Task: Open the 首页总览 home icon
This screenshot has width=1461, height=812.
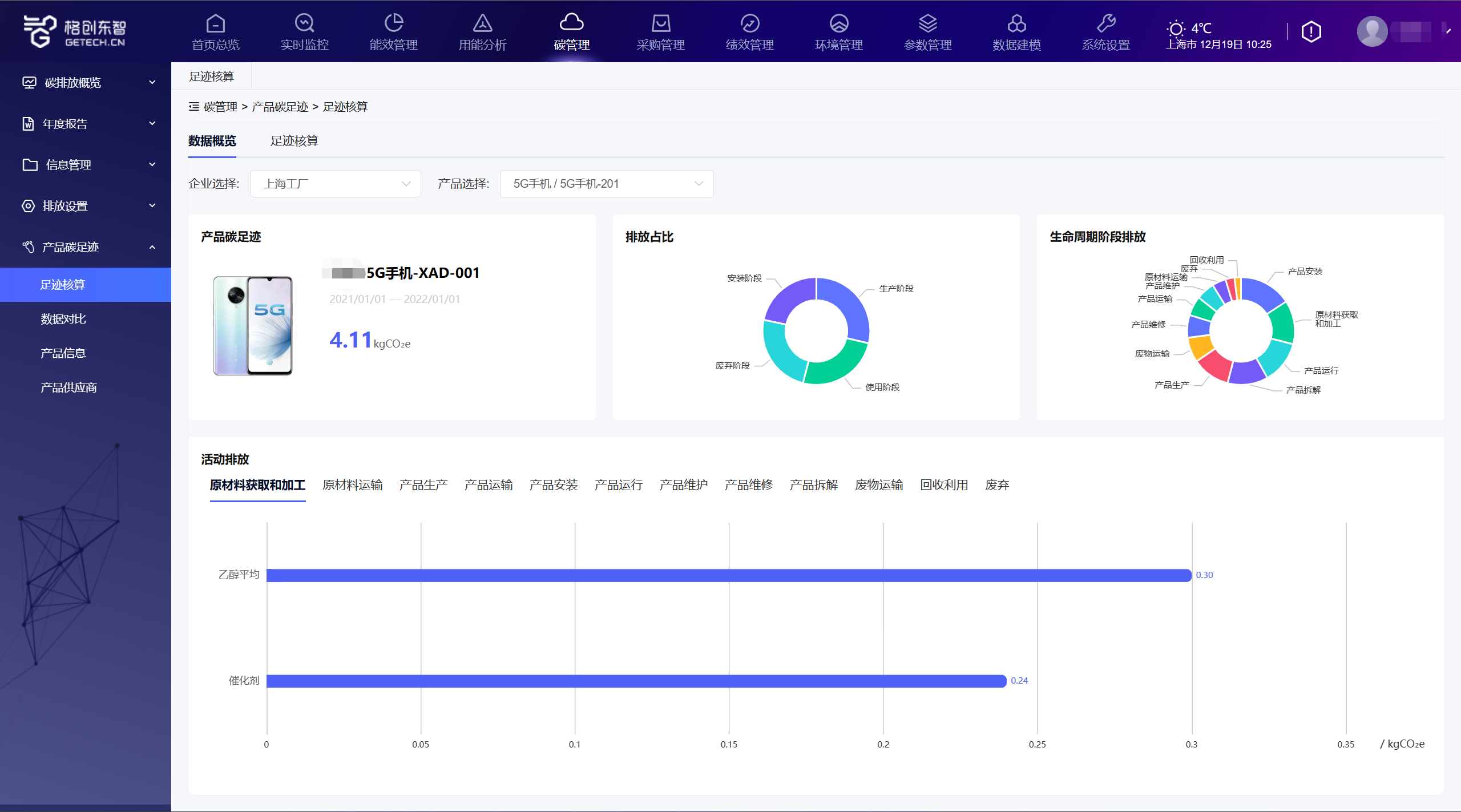Action: click(x=215, y=24)
